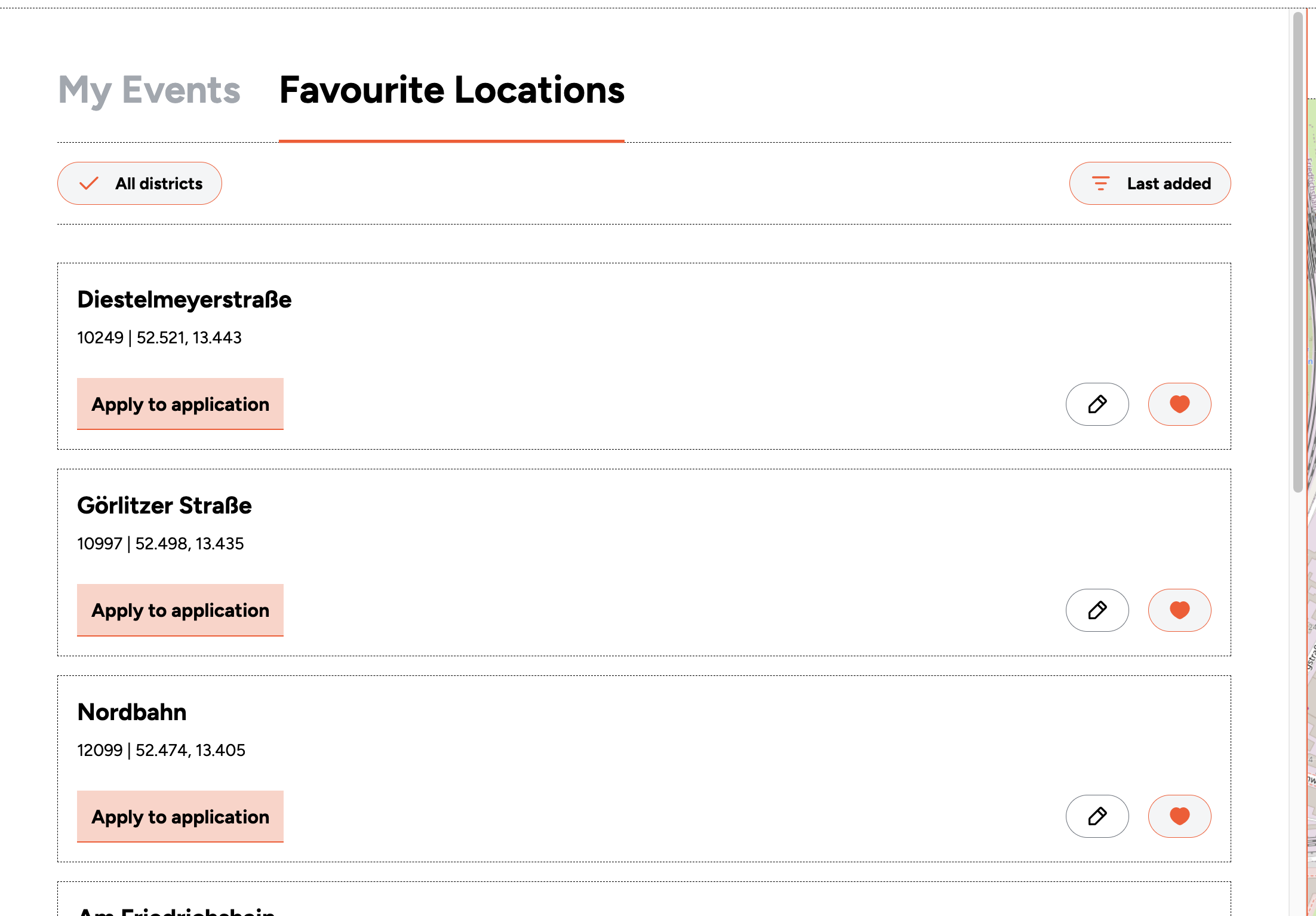
Task: Edit the Diestelmeyerstraße location with pencil icon
Action: click(x=1097, y=404)
